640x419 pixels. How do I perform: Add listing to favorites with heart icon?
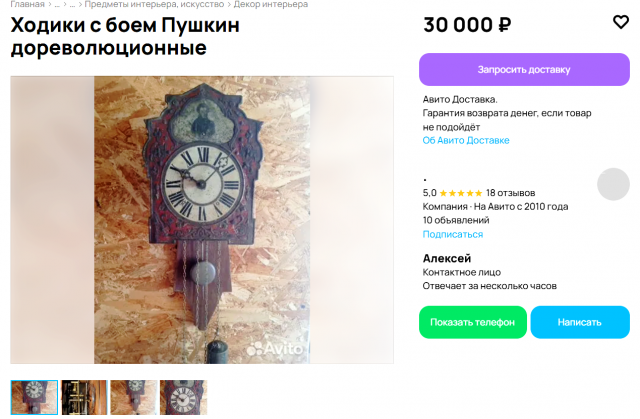pyautogui.click(x=620, y=23)
